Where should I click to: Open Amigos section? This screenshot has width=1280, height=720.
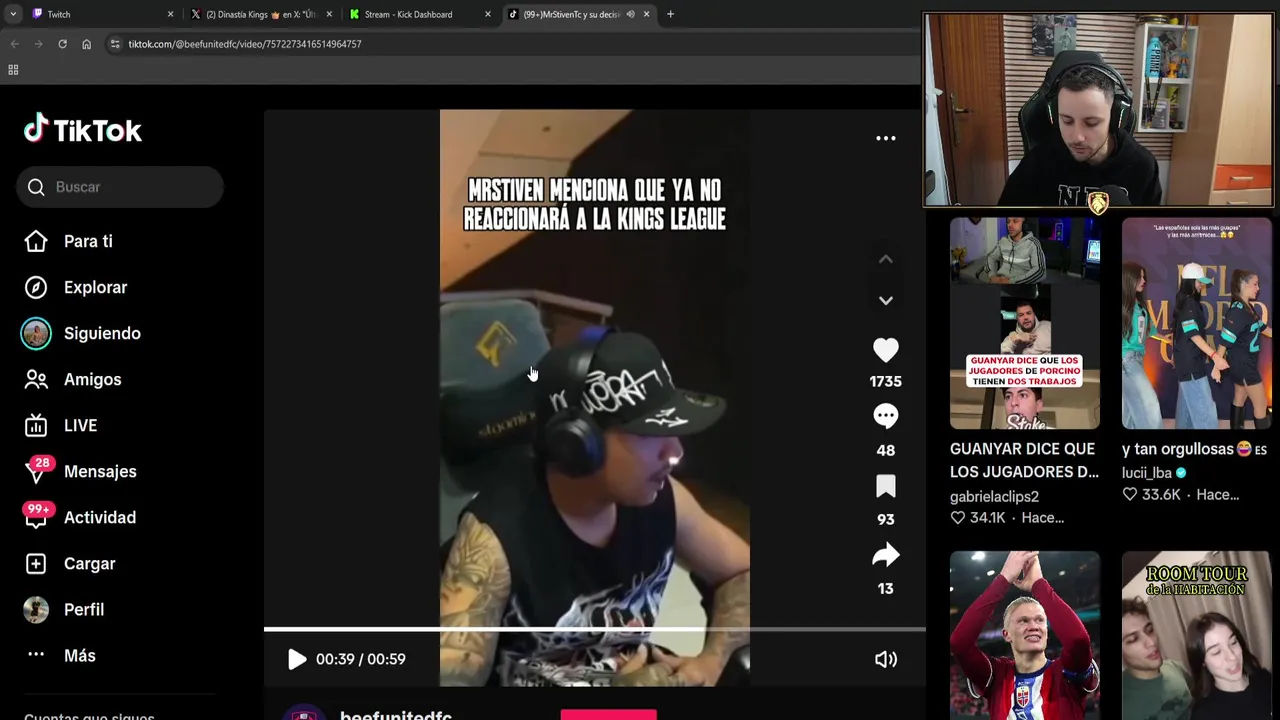92,379
